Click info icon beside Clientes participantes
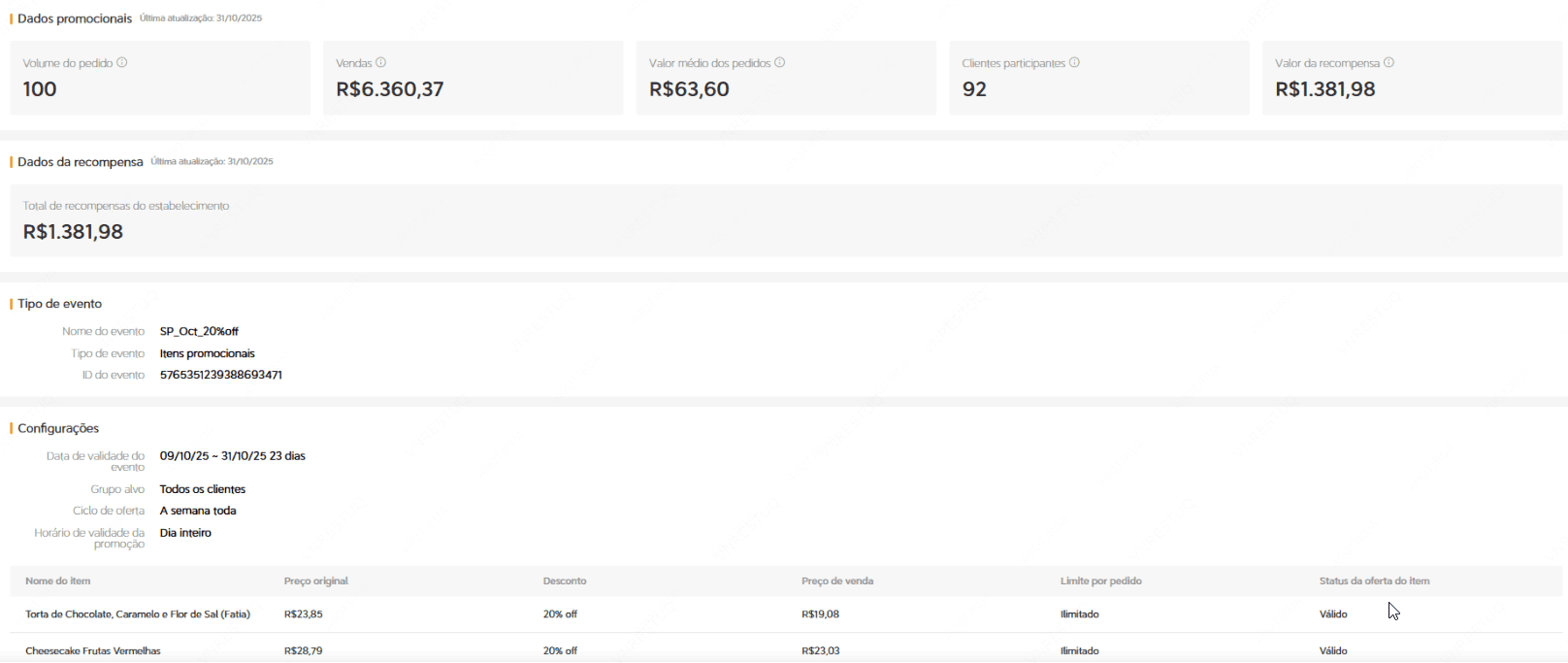Viewport: 1568px width, 663px height. coord(1074,62)
